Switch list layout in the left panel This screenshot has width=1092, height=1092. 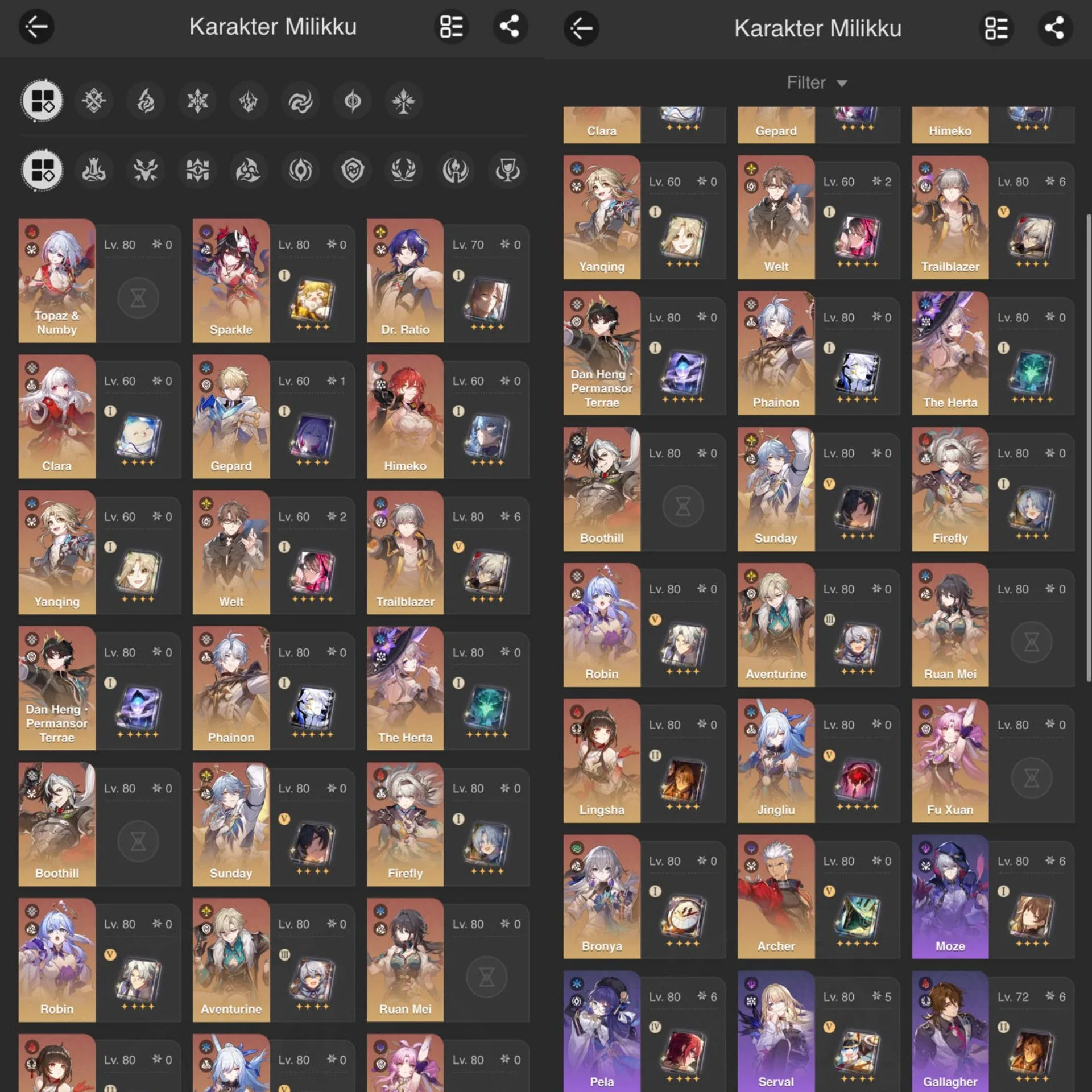(x=452, y=27)
